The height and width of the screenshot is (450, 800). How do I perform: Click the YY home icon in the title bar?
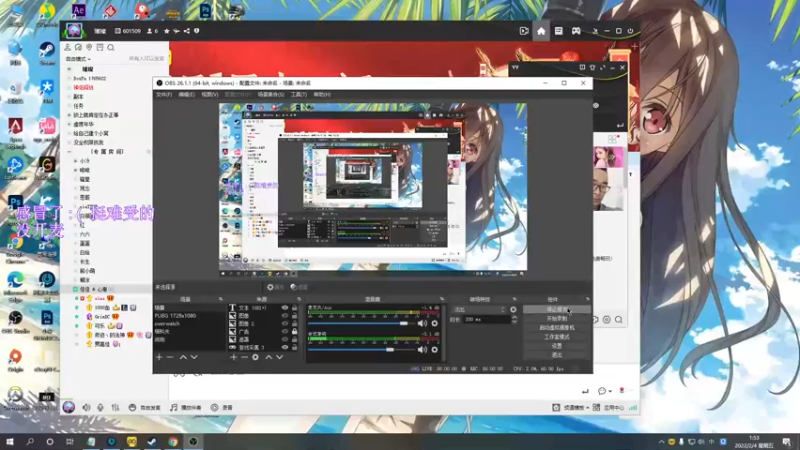pyautogui.click(x=541, y=31)
